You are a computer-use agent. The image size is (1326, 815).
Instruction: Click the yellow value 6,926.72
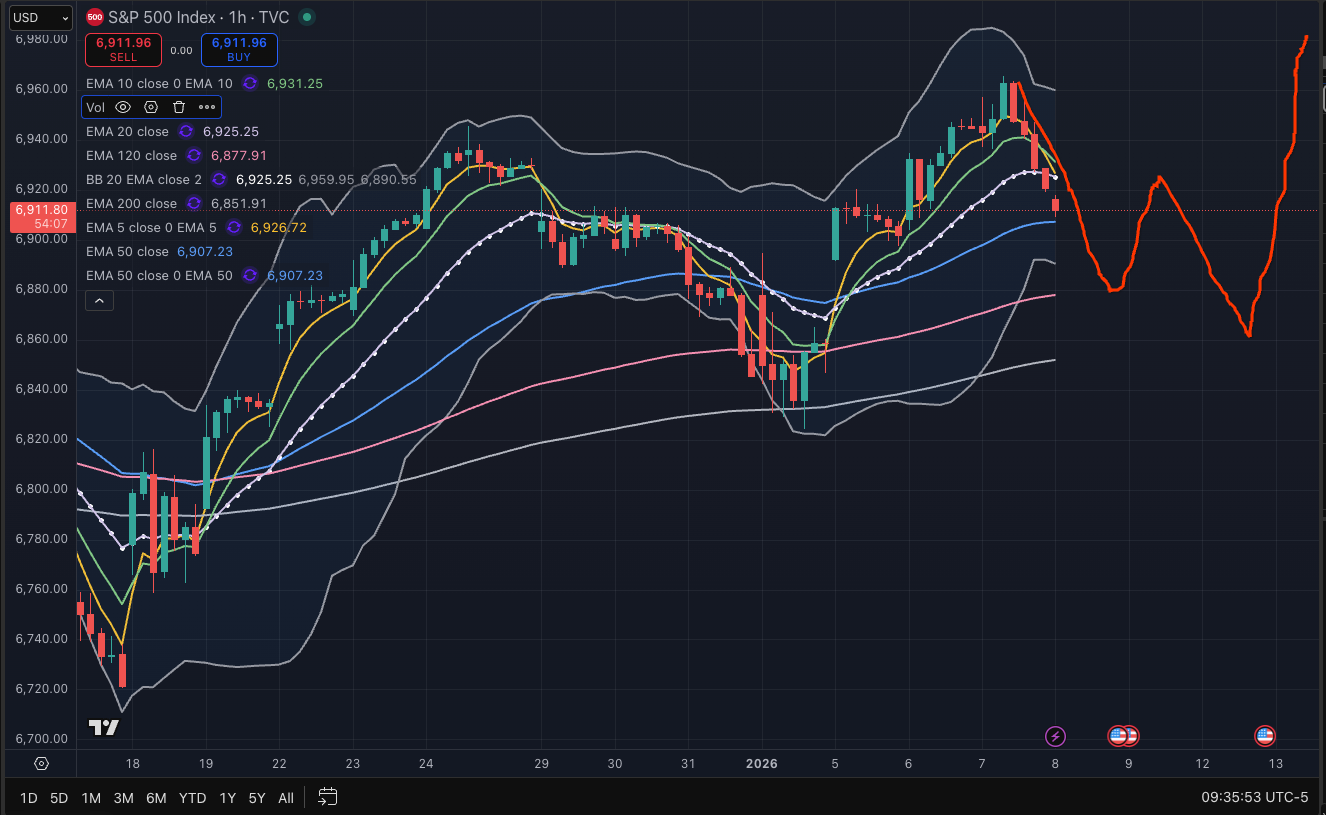tap(279, 227)
